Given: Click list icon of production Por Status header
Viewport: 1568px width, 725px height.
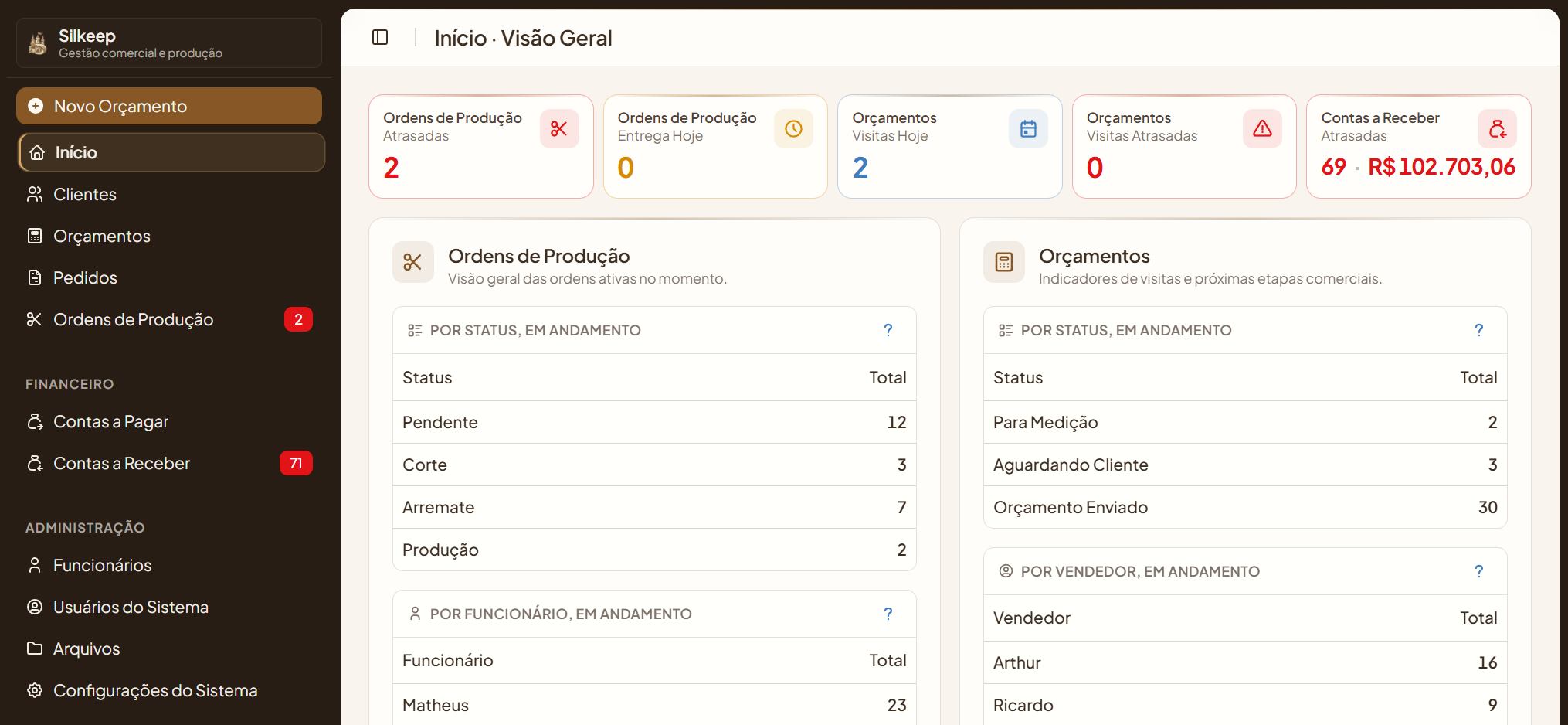Looking at the screenshot, I should tap(415, 330).
